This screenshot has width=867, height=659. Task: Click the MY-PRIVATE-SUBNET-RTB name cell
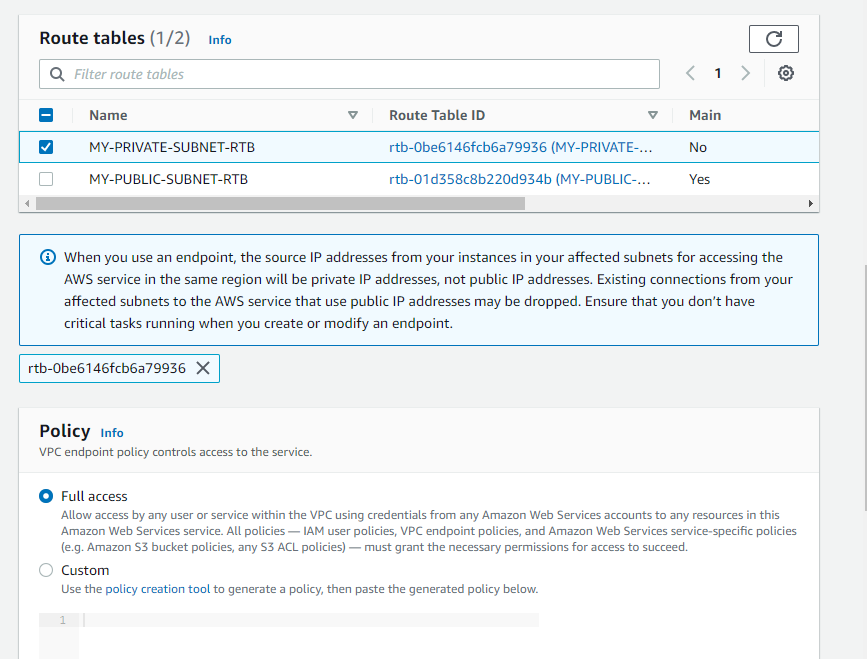[172, 147]
